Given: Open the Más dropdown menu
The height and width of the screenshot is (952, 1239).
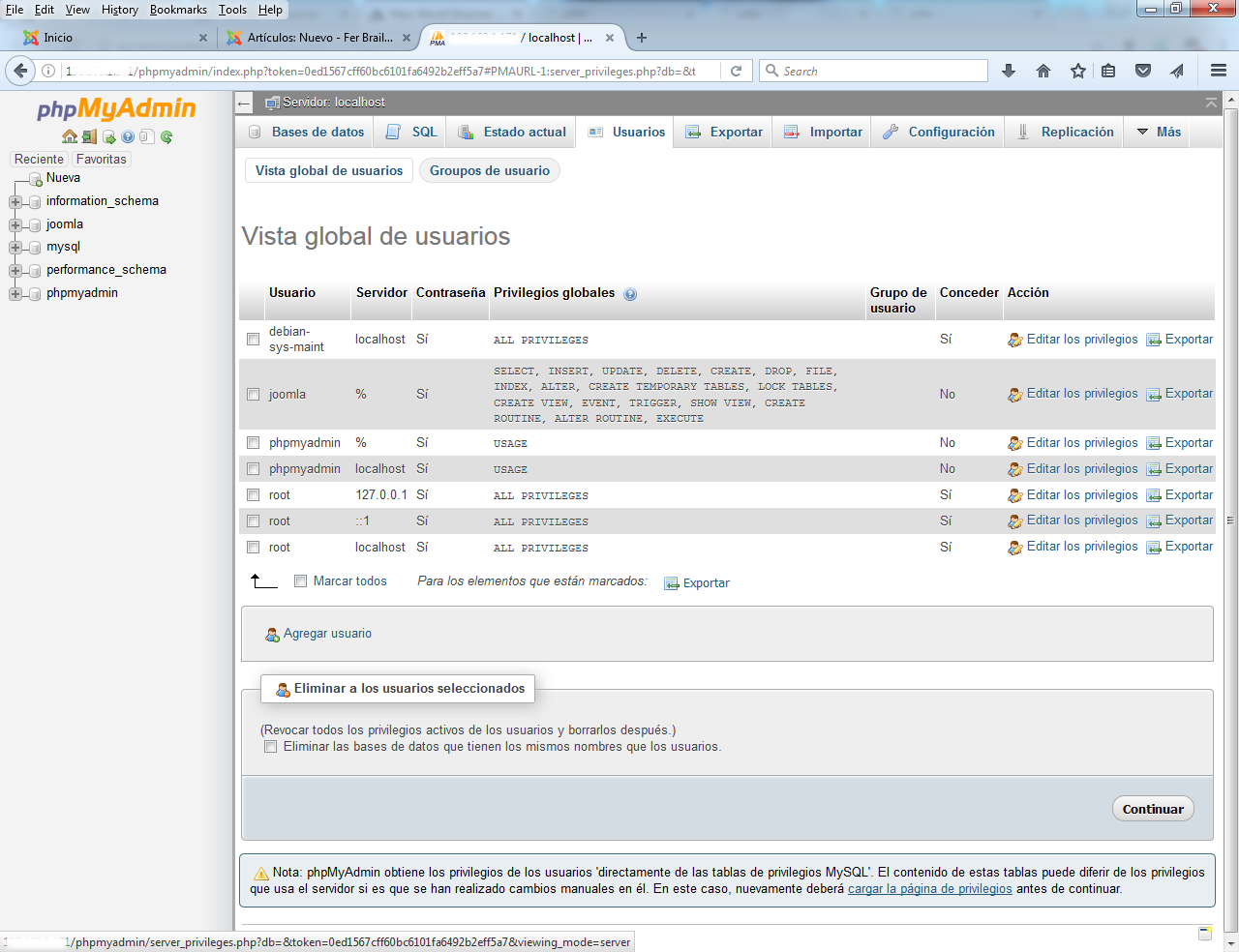Looking at the screenshot, I should coord(1159,132).
